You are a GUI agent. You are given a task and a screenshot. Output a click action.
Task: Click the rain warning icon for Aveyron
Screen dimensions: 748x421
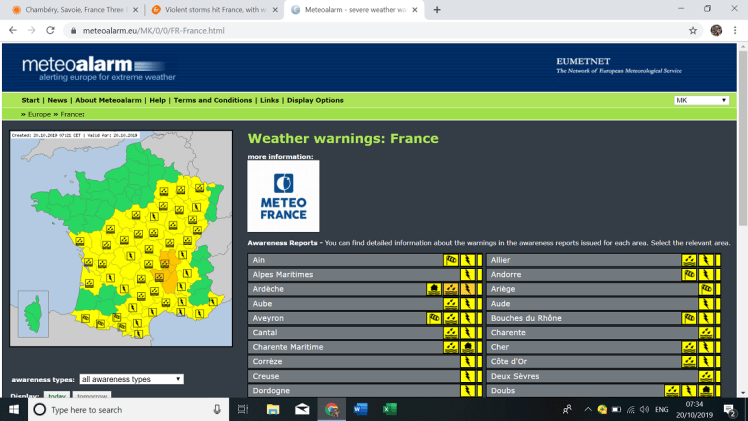[x=451, y=318]
